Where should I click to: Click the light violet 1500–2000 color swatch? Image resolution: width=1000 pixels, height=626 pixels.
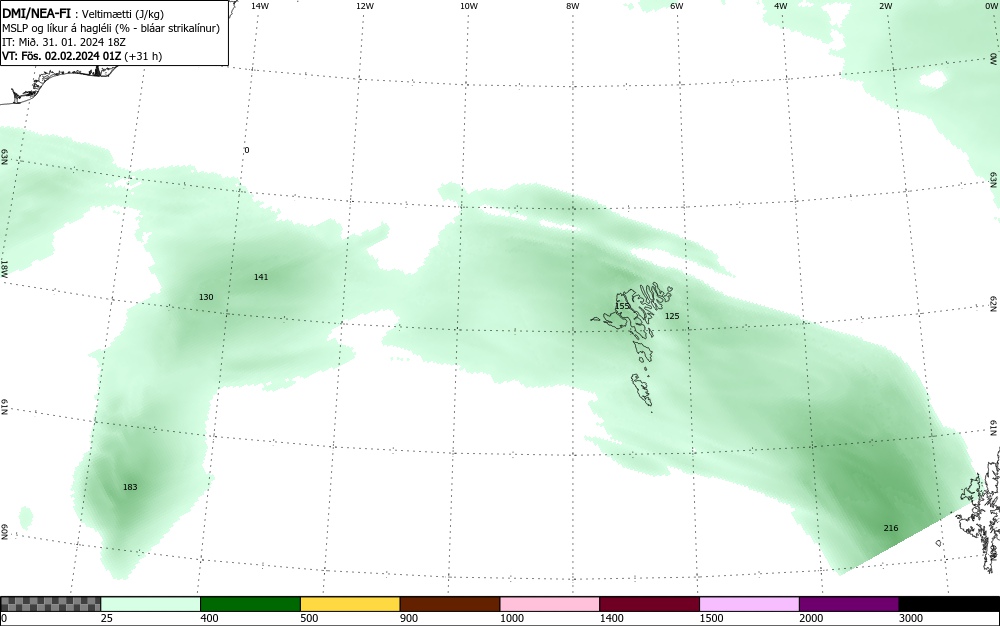click(749, 604)
